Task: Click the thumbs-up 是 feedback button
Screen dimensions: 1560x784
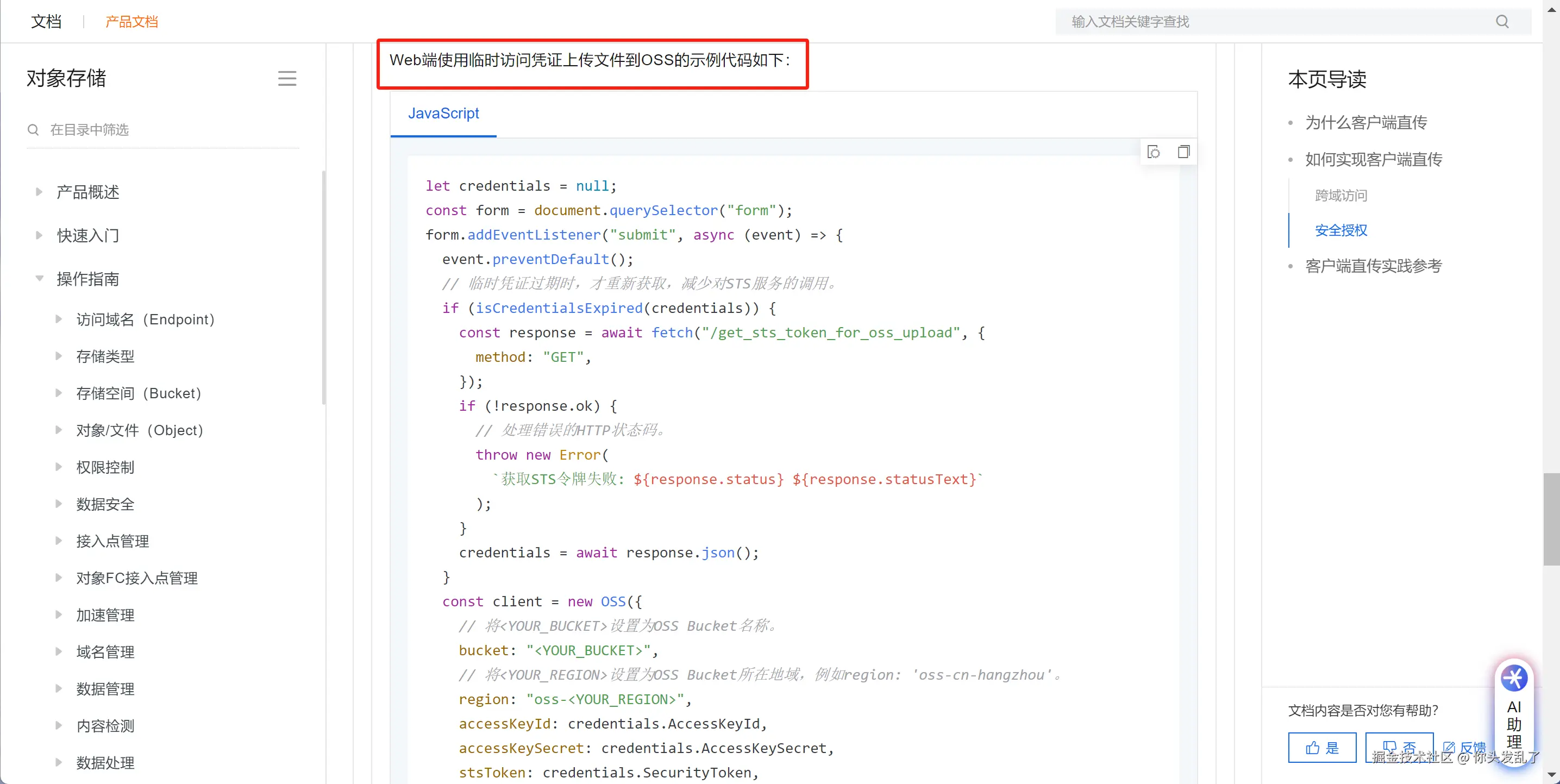Action: coord(1321,747)
